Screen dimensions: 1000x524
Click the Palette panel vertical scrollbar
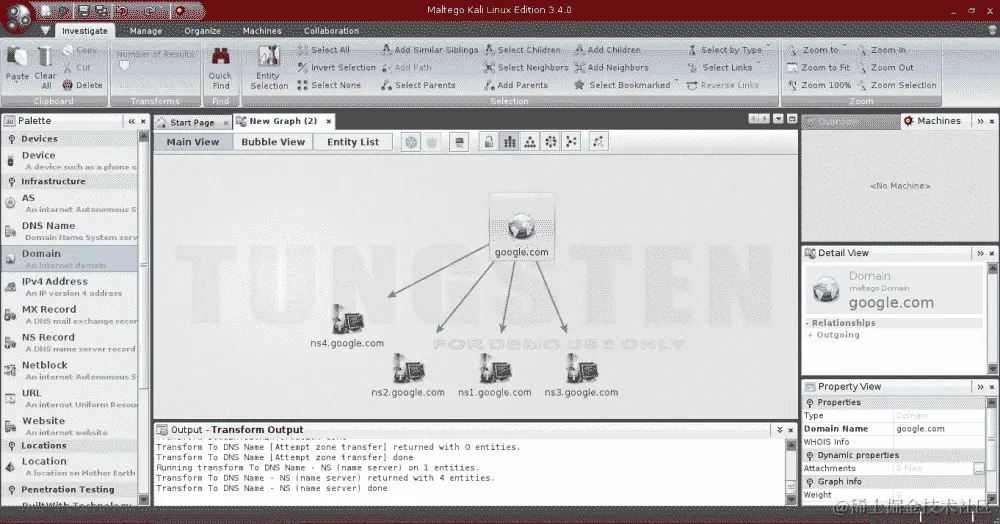pos(143,319)
